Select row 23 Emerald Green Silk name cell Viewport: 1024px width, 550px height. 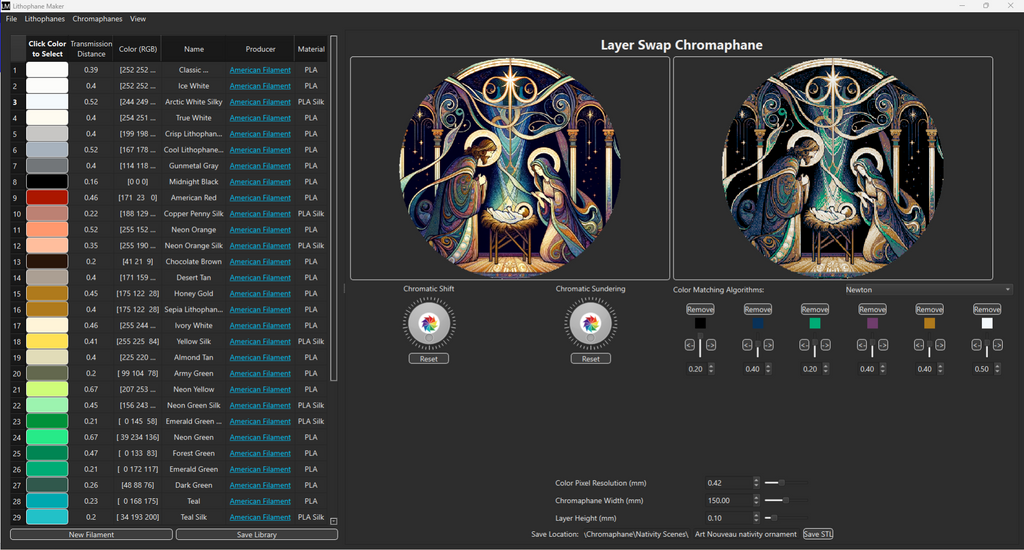click(x=193, y=421)
